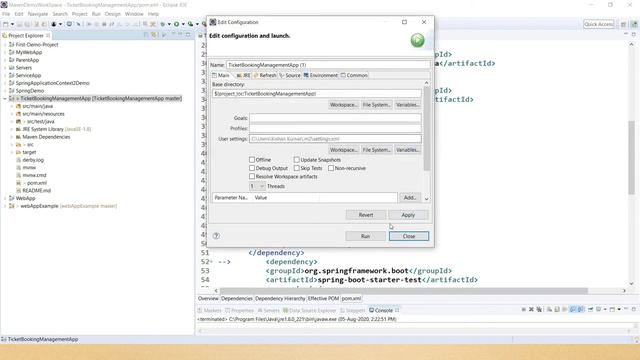Click the Remove Launch X icon in Console
Screen dimensions: 640x360
click(531, 309)
